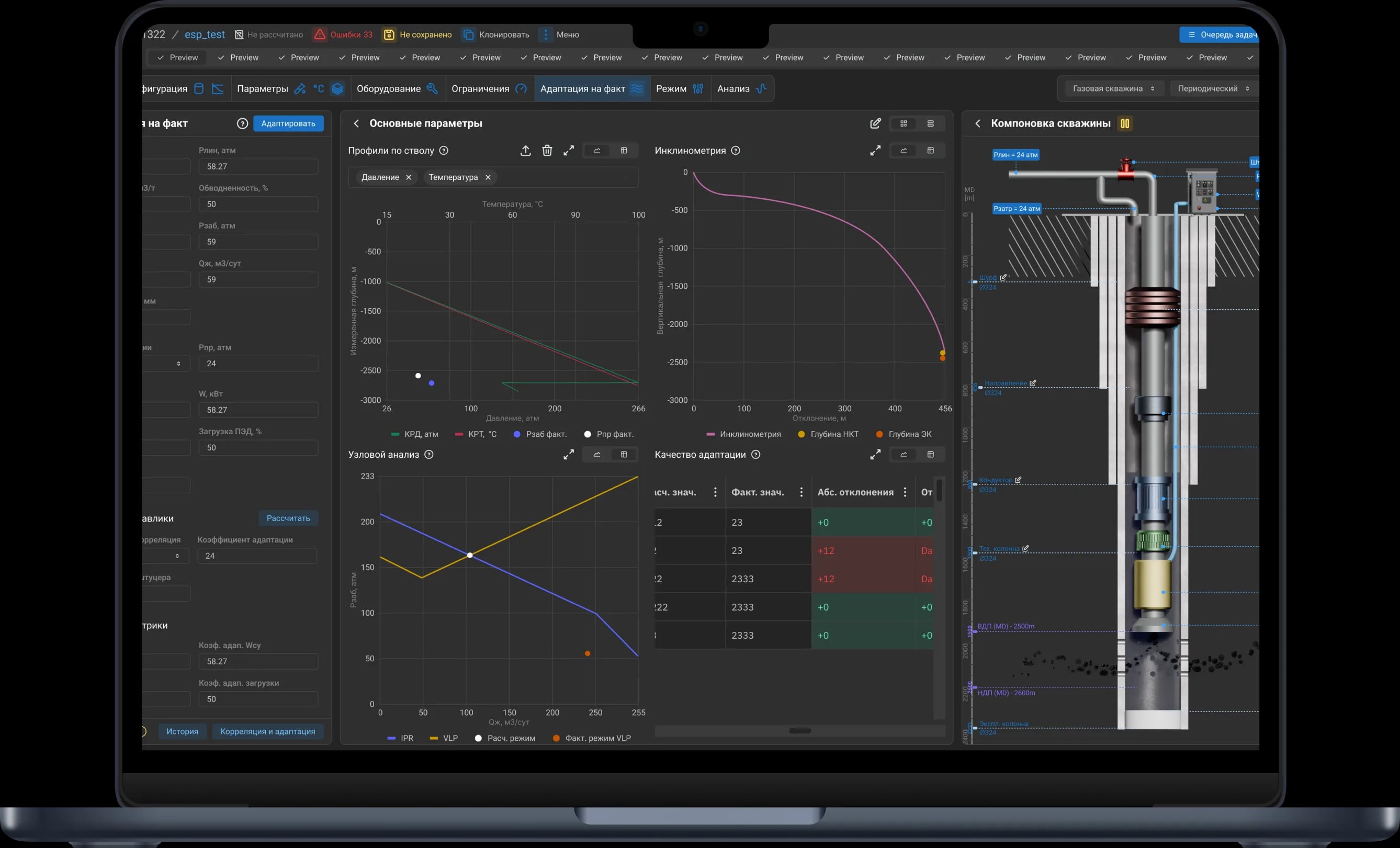Click Адаптировать button
Screen dimensions: 1400x848
click(289, 123)
